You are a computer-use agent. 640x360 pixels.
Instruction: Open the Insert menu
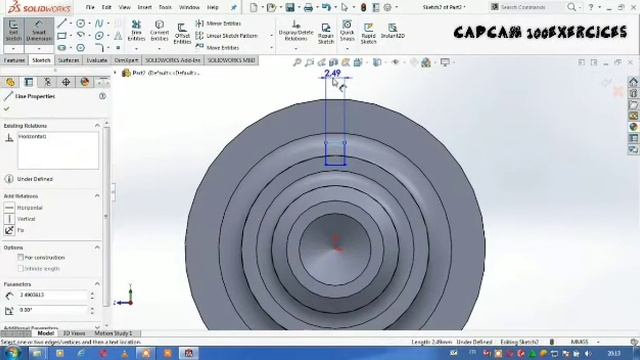click(144, 7)
